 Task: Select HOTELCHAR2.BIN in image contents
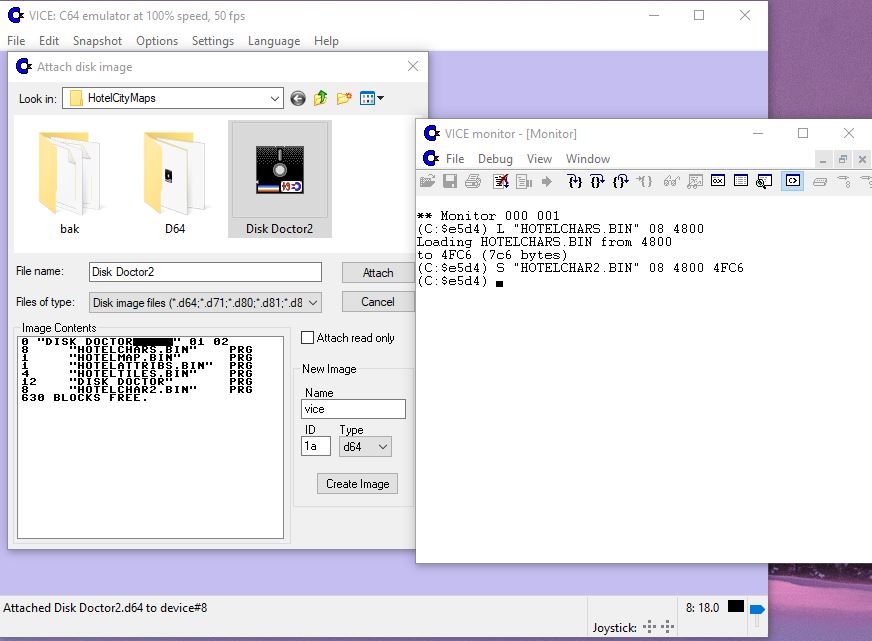point(137,390)
